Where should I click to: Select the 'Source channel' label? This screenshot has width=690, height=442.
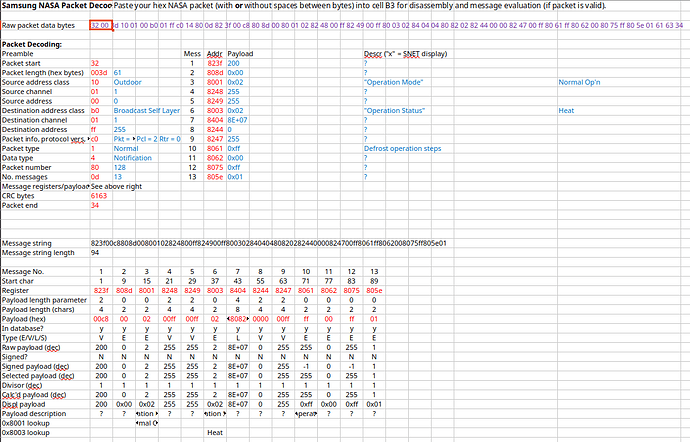(27, 92)
